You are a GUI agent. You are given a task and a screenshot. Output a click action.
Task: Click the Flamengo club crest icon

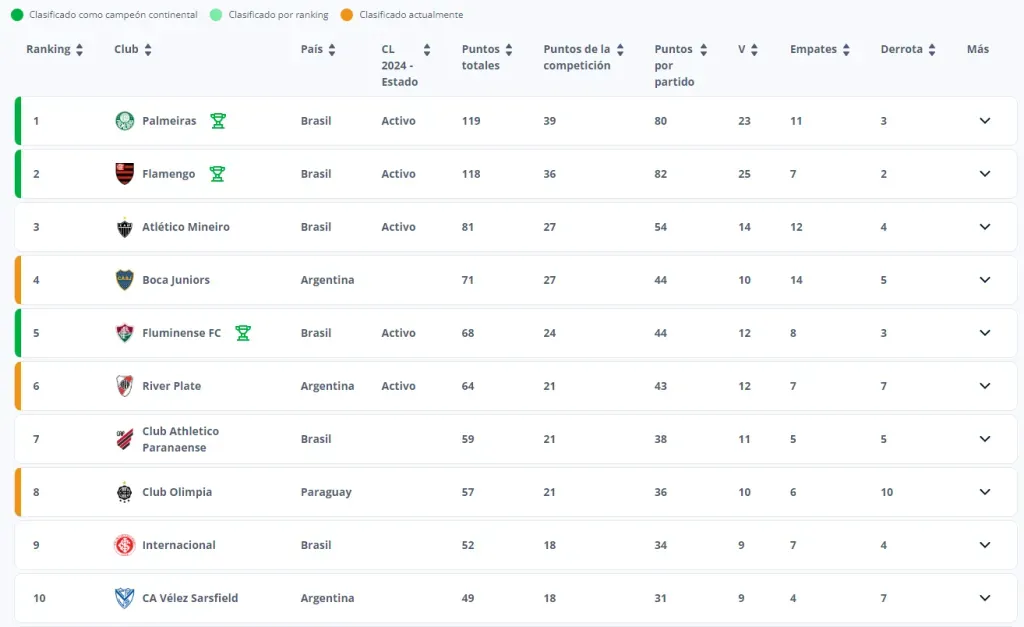[124, 174]
